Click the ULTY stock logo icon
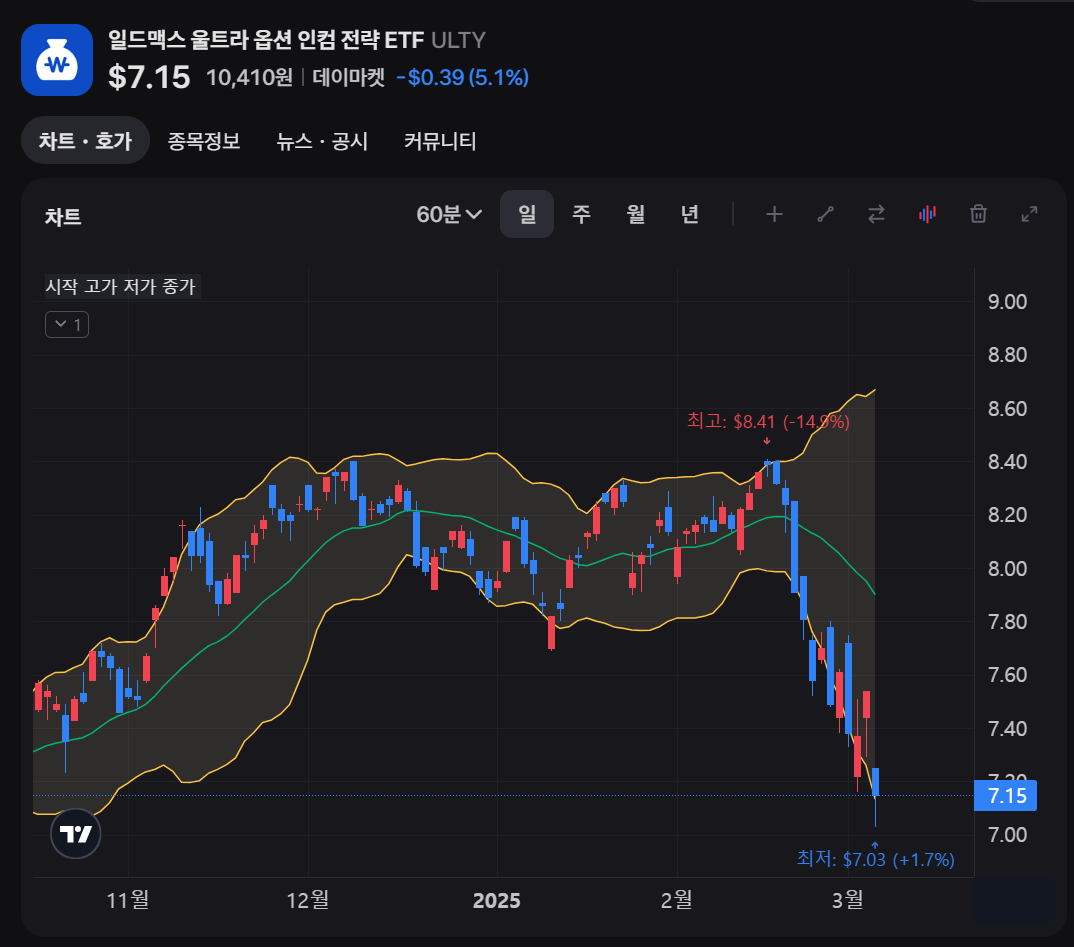This screenshot has width=1074, height=947. [57, 60]
